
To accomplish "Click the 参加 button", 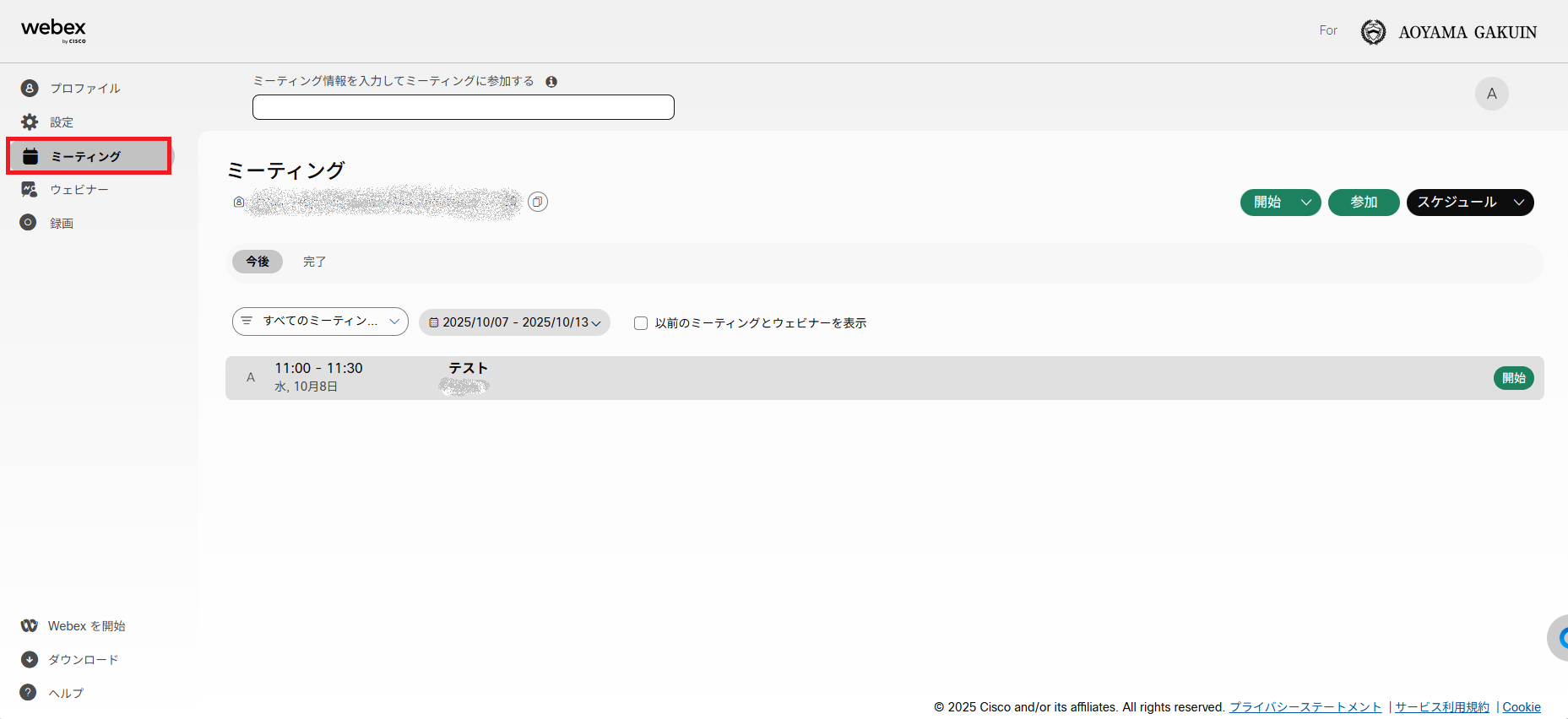I will [x=1364, y=203].
